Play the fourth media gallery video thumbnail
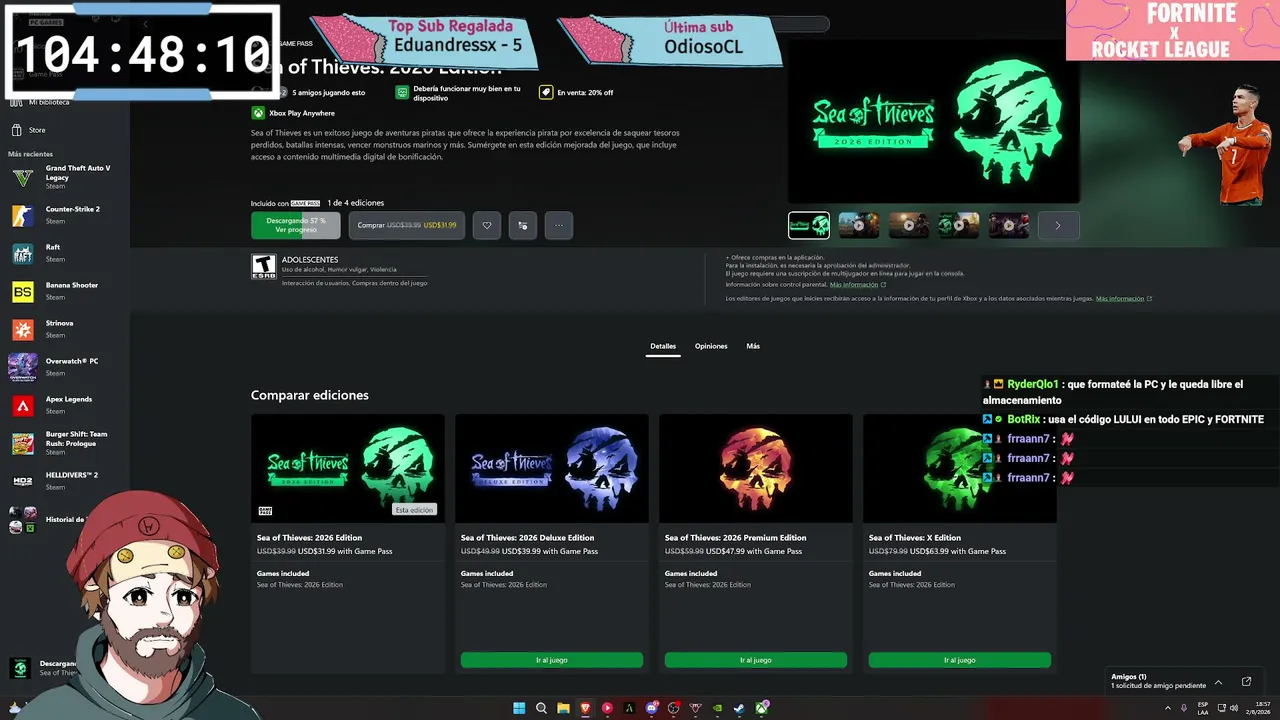The width and height of the screenshot is (1280, 720). pos(959,225)
